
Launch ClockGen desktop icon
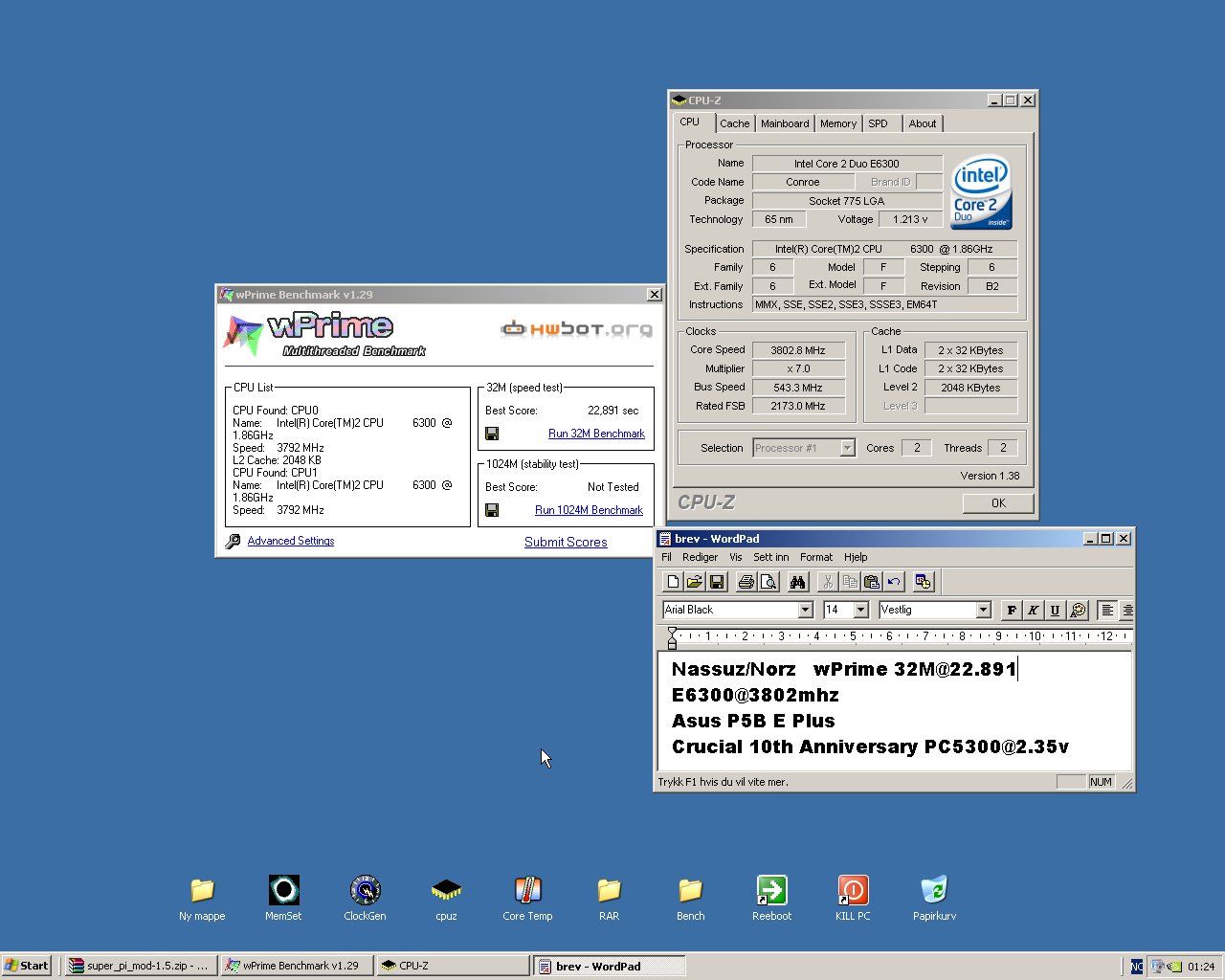click(365, 899)
